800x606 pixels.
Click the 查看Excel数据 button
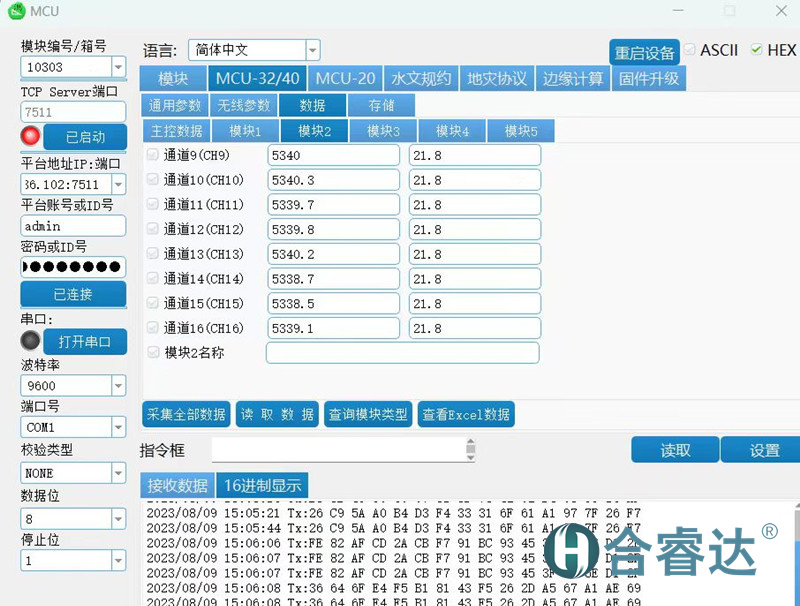tap(466, 414)
